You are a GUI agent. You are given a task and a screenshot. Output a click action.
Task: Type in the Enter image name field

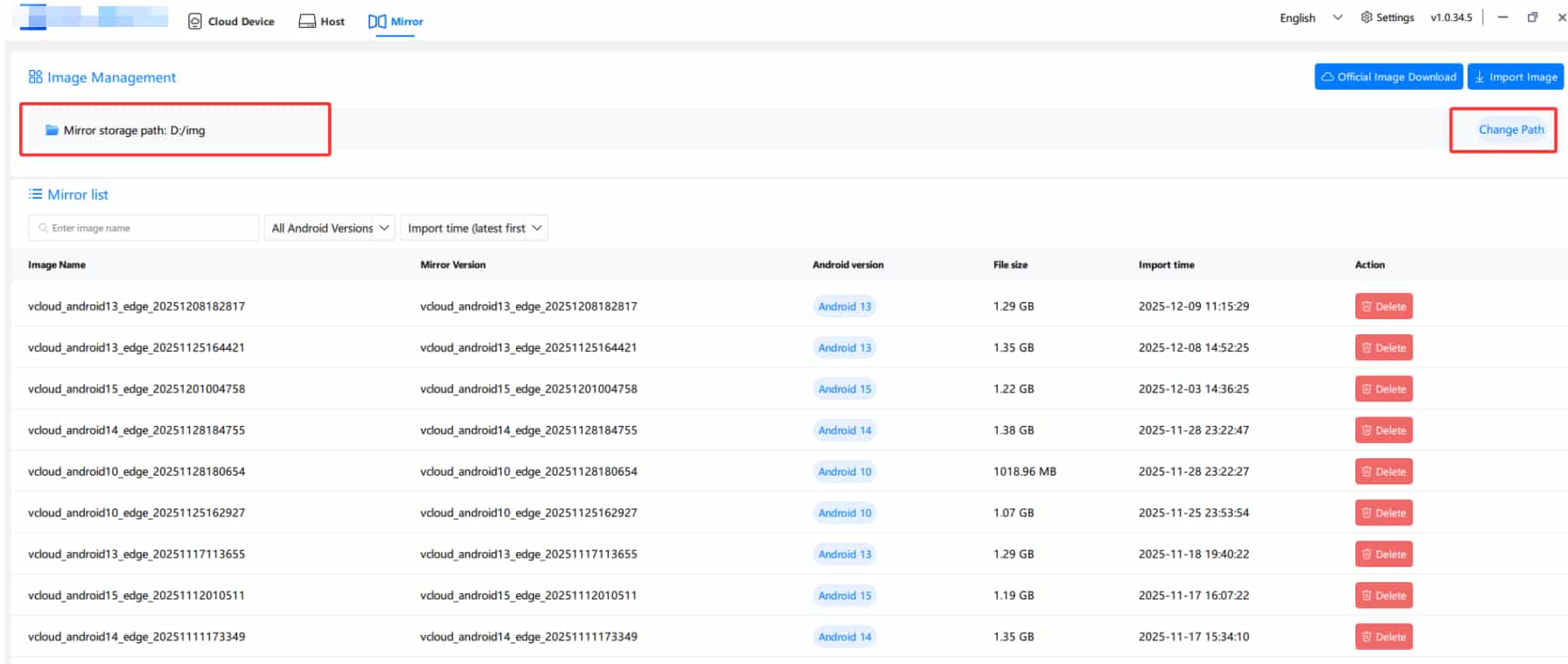[x=148, y=228]
